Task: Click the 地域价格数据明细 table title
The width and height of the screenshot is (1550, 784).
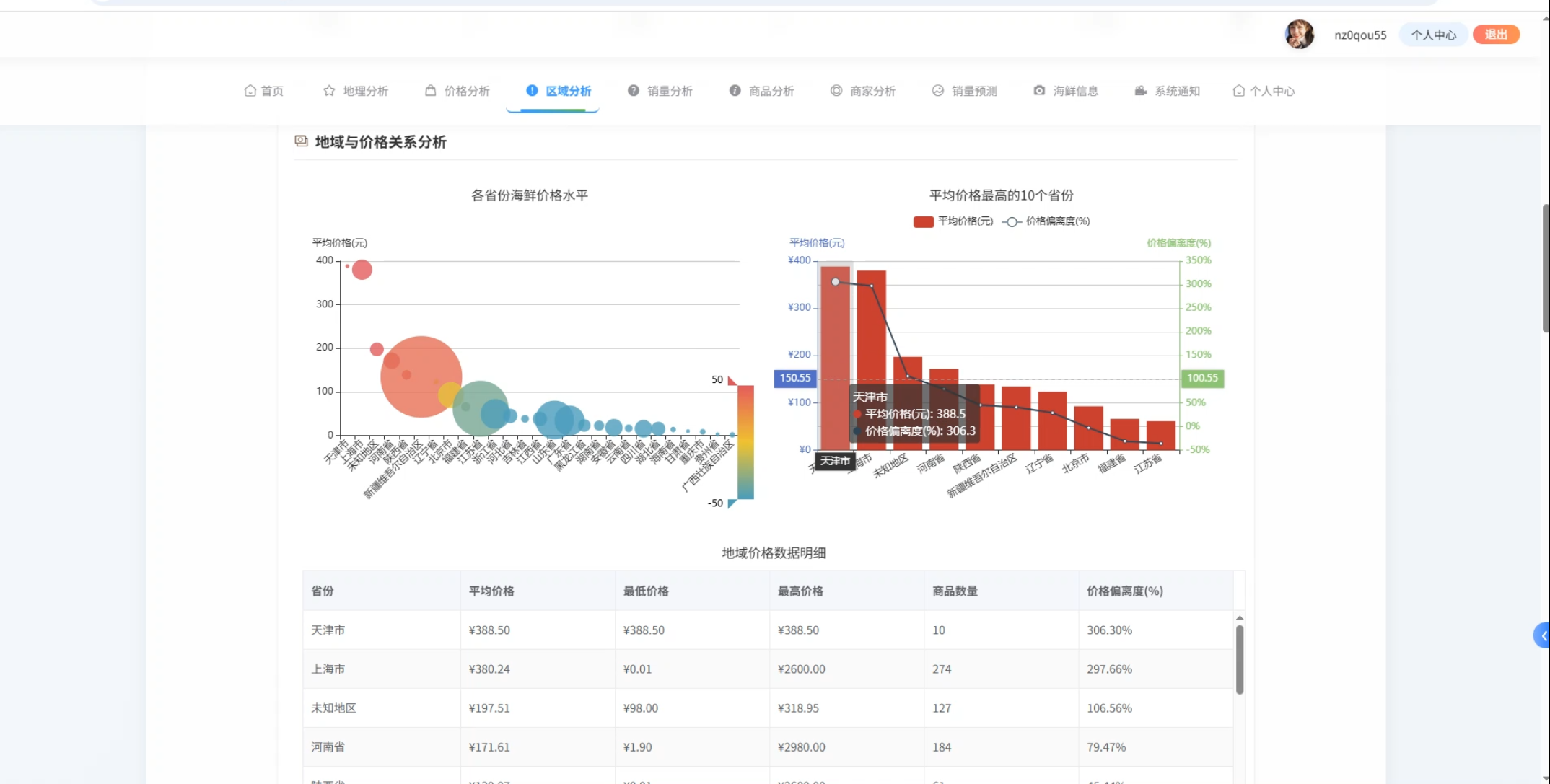Action: click(774, 552)
